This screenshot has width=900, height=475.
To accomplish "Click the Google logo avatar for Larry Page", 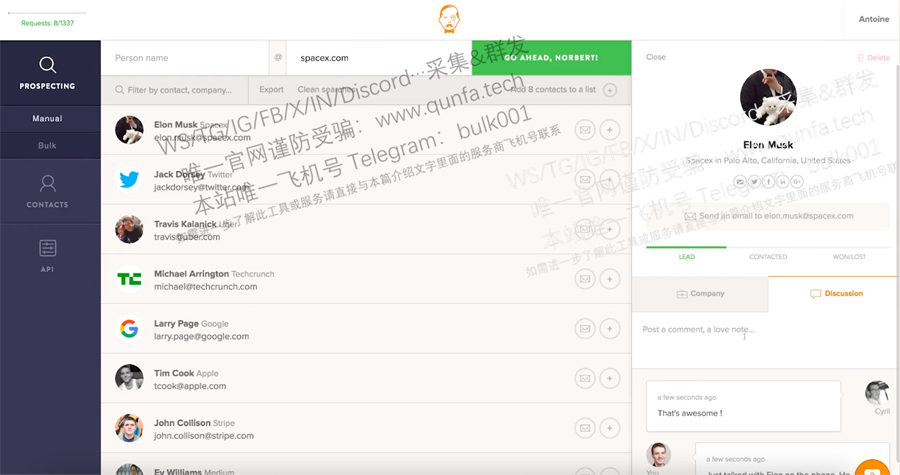I will 129,329.
